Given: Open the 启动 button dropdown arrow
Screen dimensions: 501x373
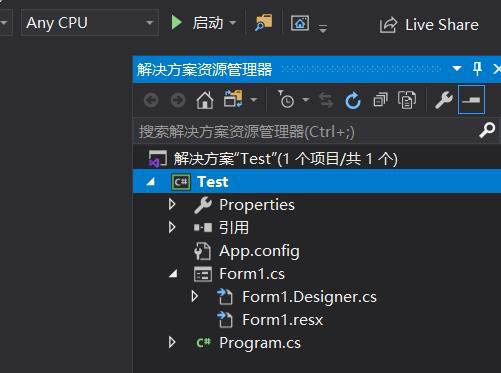Looking at the screenshot, I should coord(233,23).
